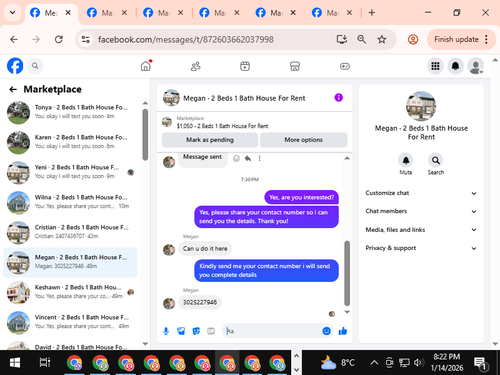Open the GIF picker icon
500x375 pixels.
click(211, 331)
